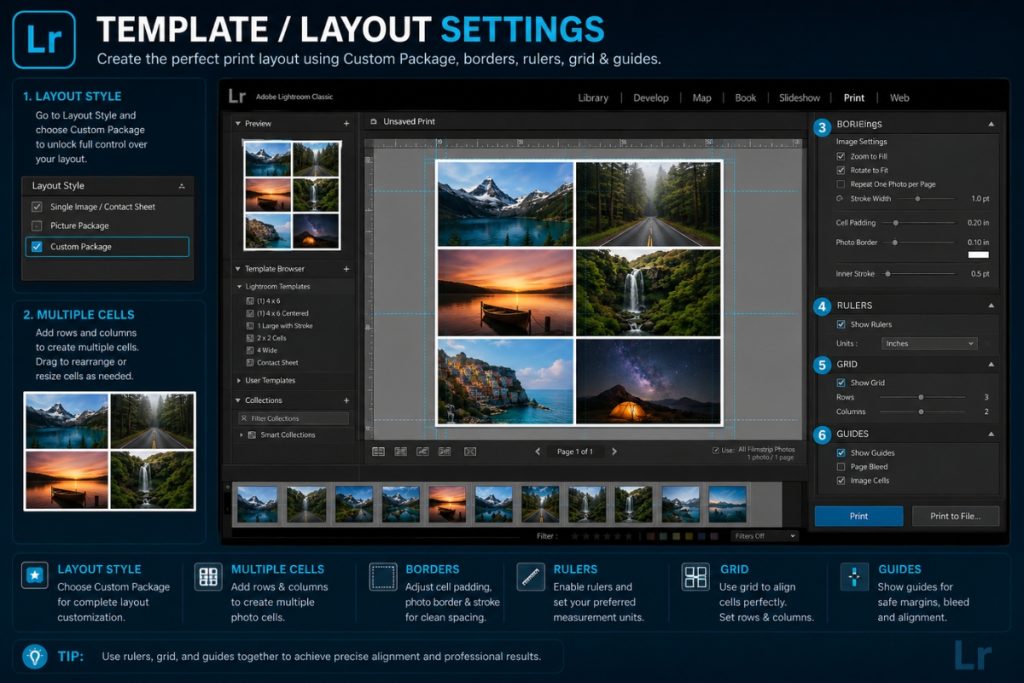Viewport: 1024px width, 683px height.
Task: Click the Lr logo beside Adobe Lightroom Classic
Action: tap(237, 97)
